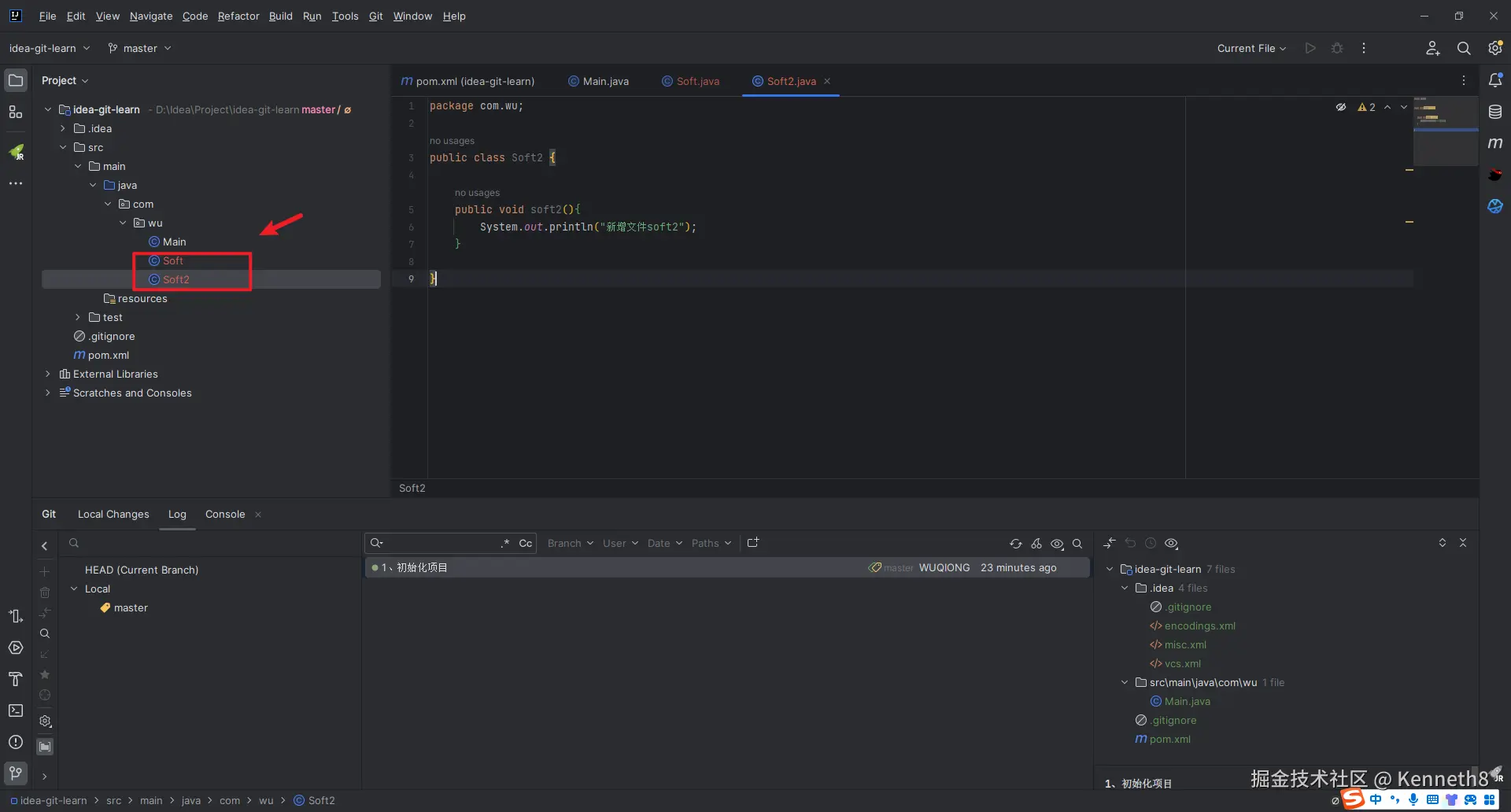Switch to the Local Changes tab
This screenshot has width=1511, height=812.
113,514
